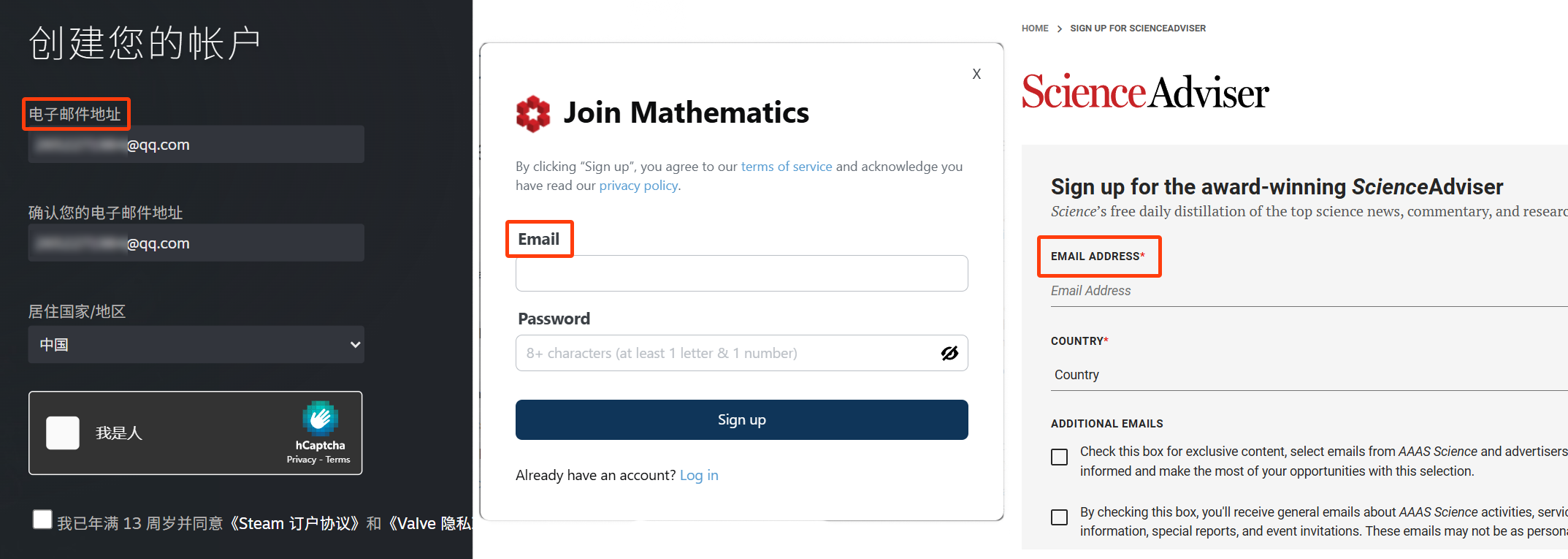Click the ScienceAdviser logo
This screenshot has height=559, width=1568.
pos(1145,92)
